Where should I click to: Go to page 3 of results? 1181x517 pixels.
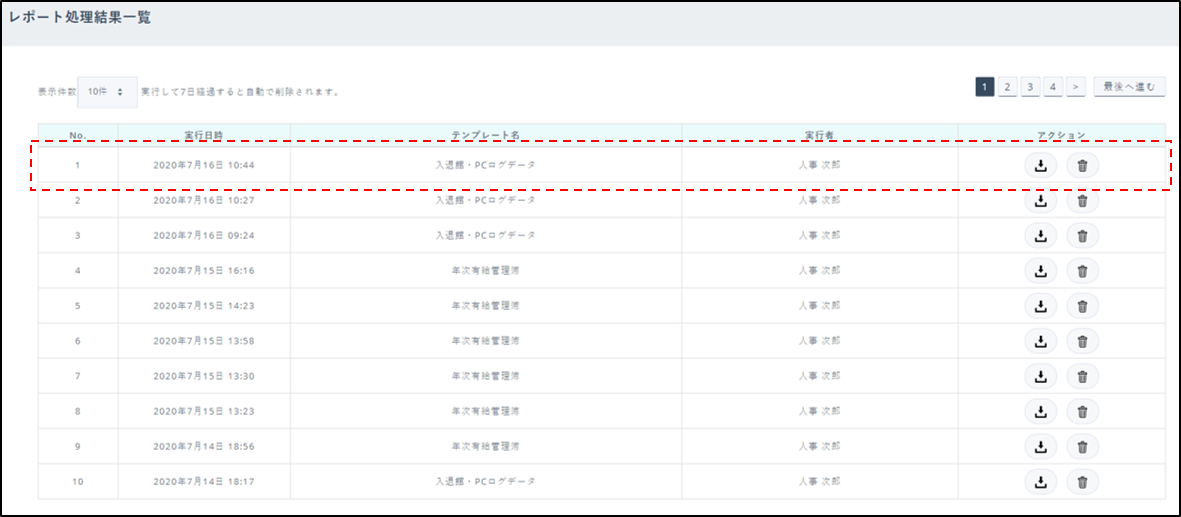[1030, 87]
